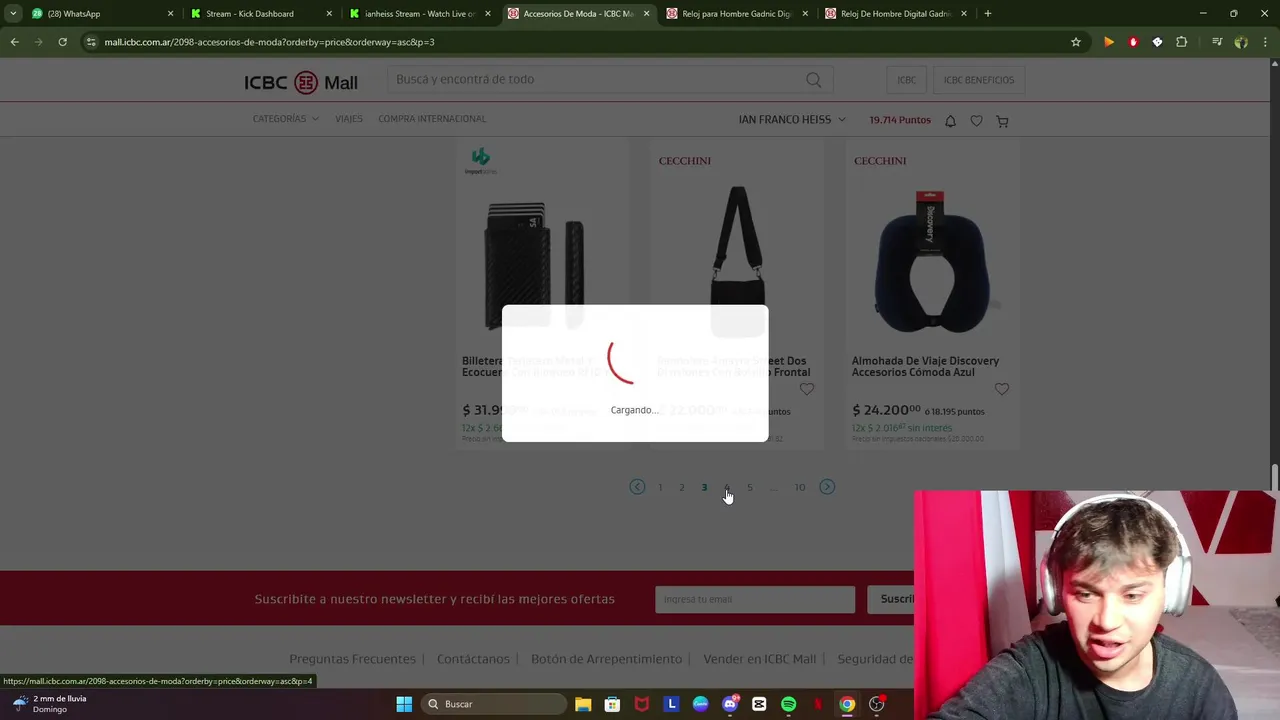
Task: Open the wishlist heart in the header
Action: 976,121
